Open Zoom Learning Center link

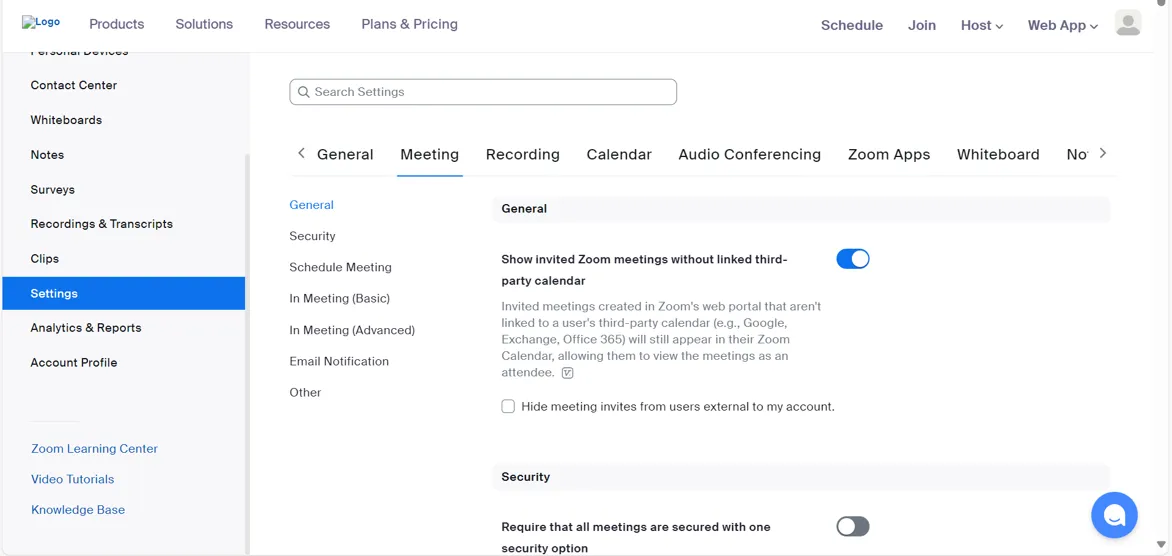(x=94, y=449)
